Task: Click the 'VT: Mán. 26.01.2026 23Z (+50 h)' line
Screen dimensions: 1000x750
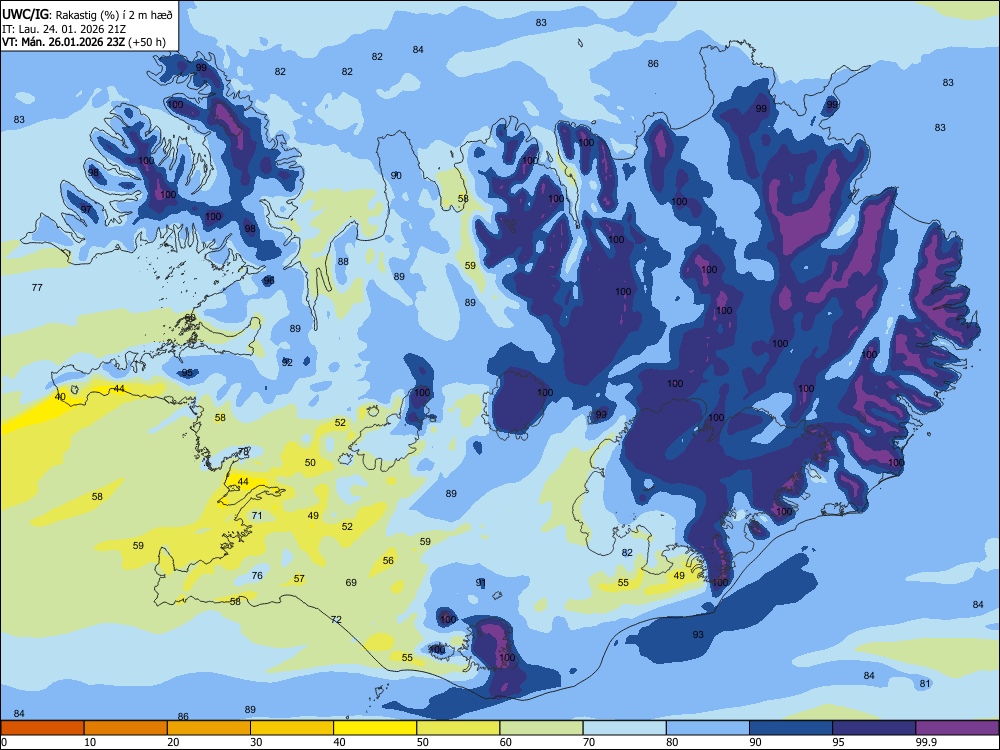Action: point(84,42)
